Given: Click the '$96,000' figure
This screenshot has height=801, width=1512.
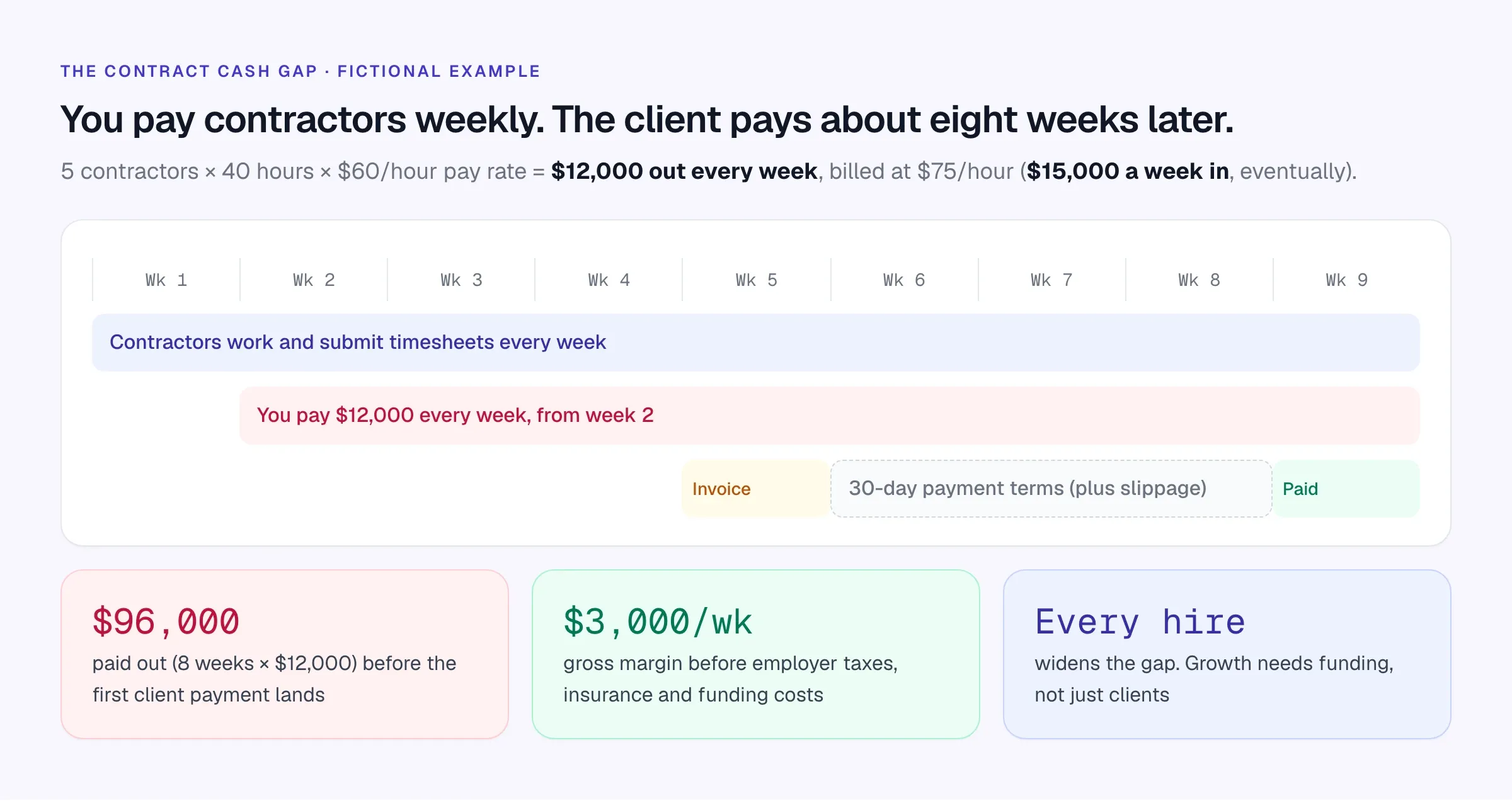Looking at the screenshot, I should tap(166, 622).
